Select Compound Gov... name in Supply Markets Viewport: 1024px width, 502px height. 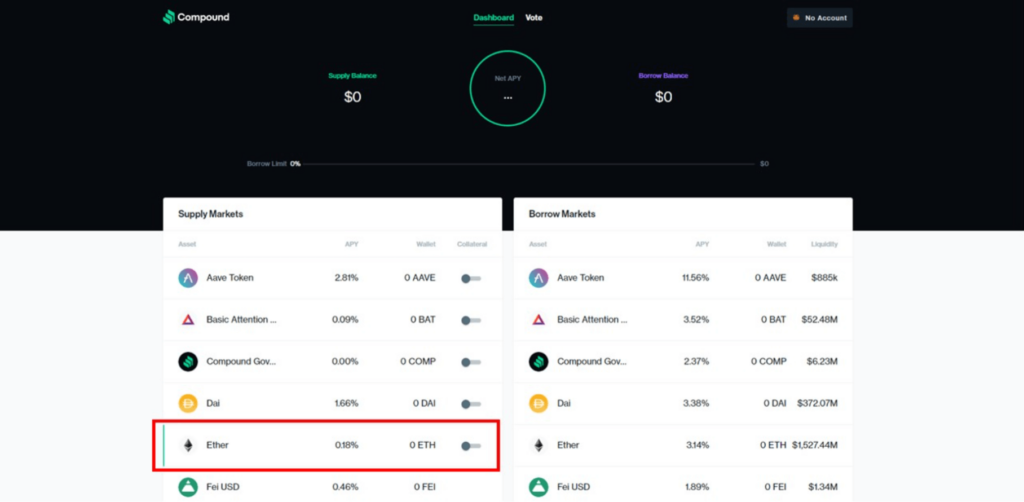[241, 361]
